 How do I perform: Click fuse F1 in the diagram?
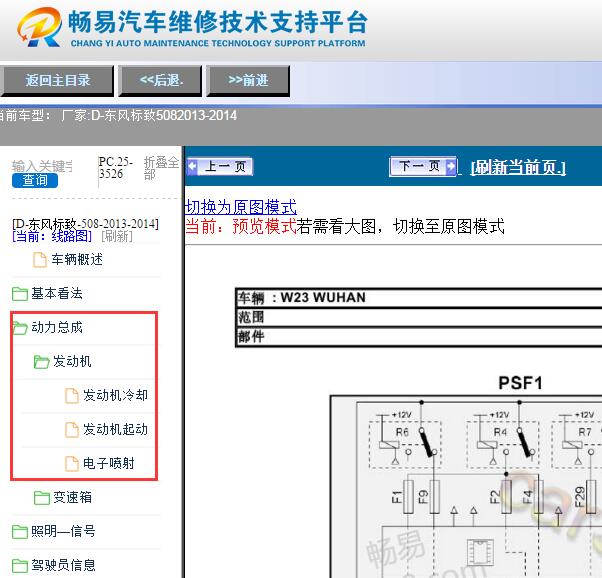click(x=408, y=496)
